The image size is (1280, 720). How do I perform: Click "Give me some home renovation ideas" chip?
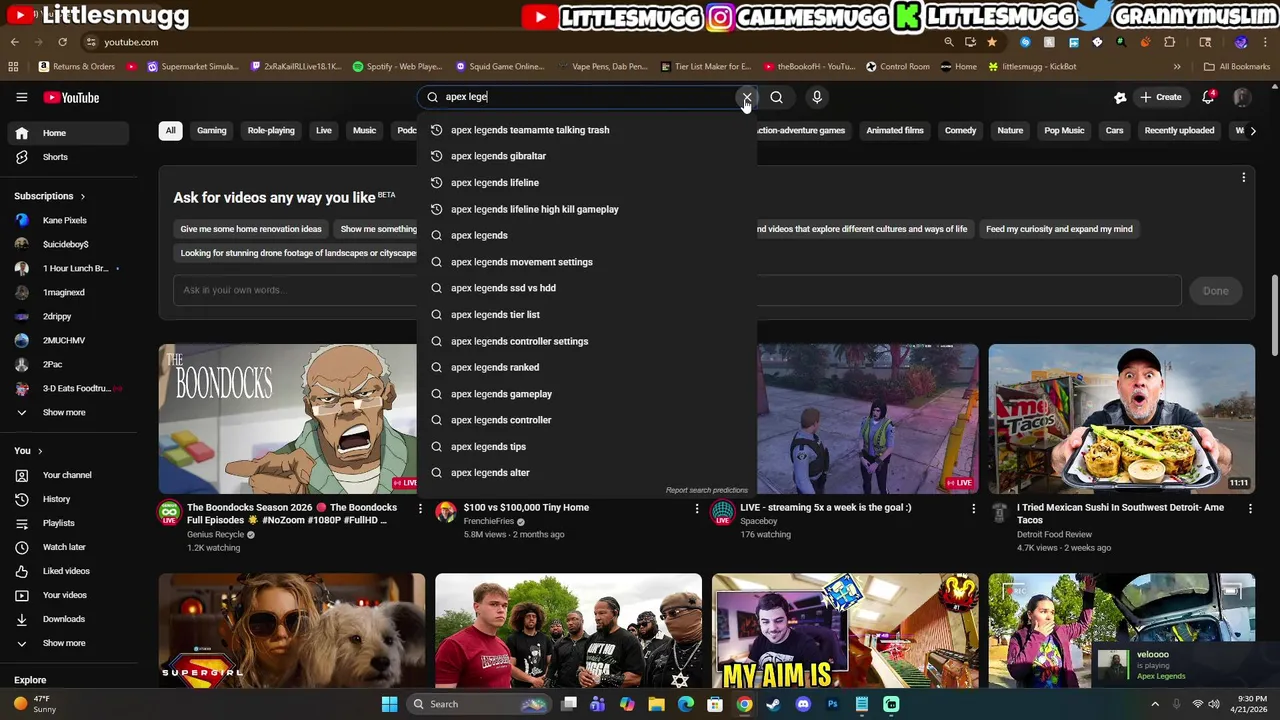pos(251,229)
